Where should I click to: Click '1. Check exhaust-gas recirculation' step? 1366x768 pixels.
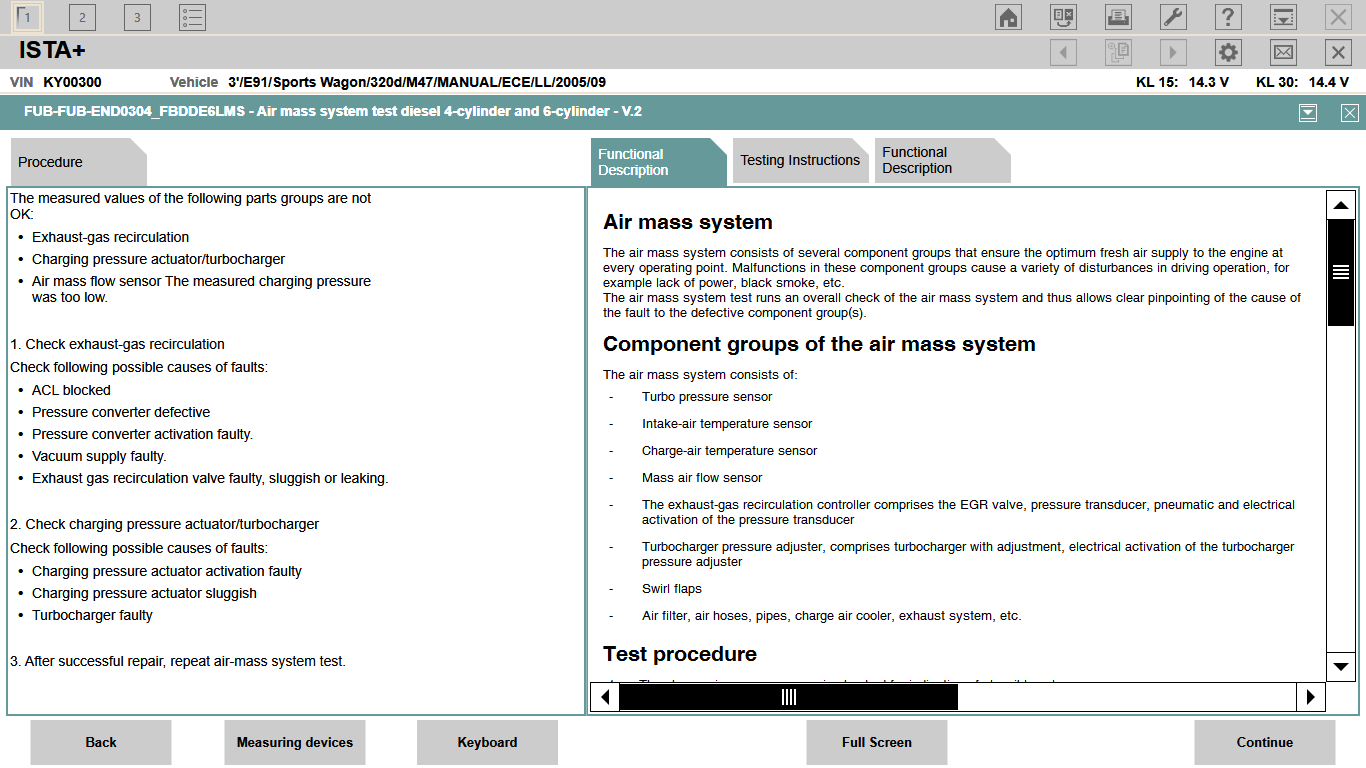click(117, 344)
